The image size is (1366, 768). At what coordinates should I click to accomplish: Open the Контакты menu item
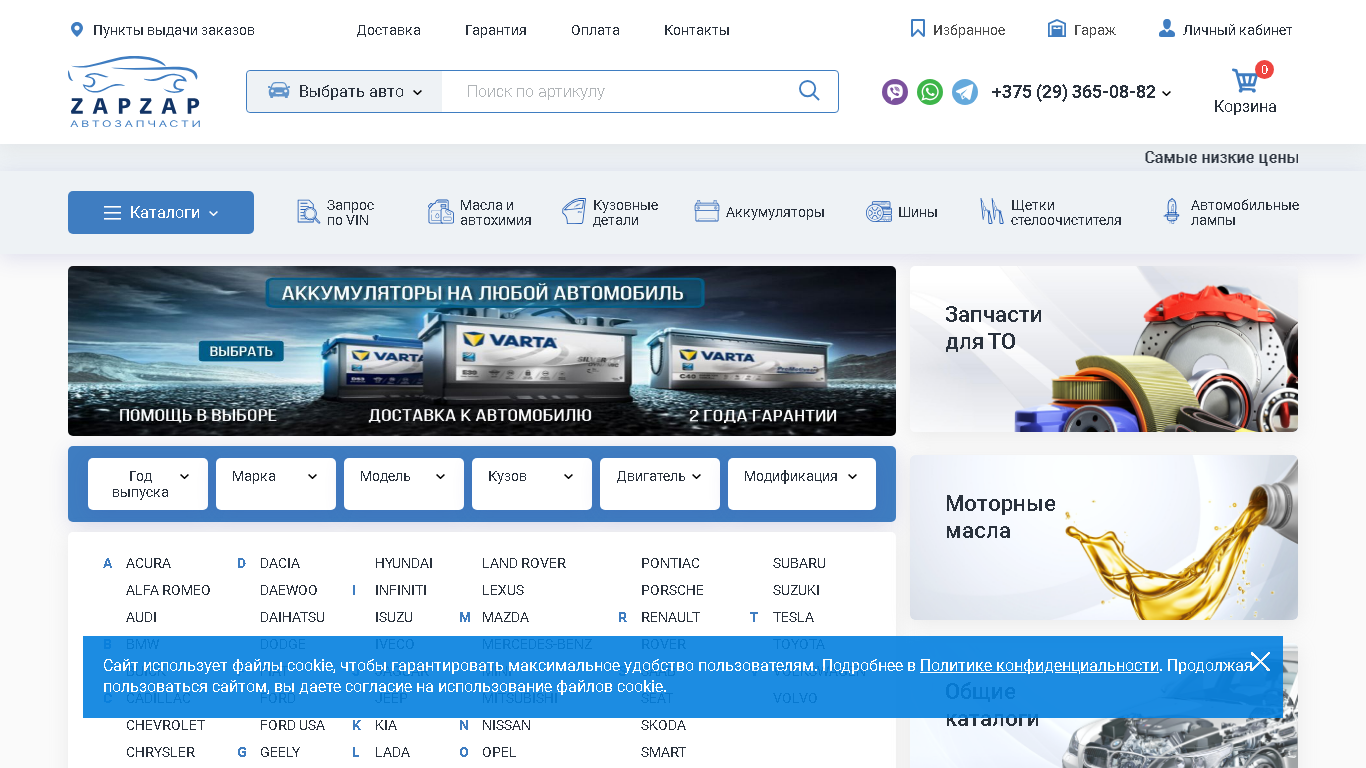697,30
